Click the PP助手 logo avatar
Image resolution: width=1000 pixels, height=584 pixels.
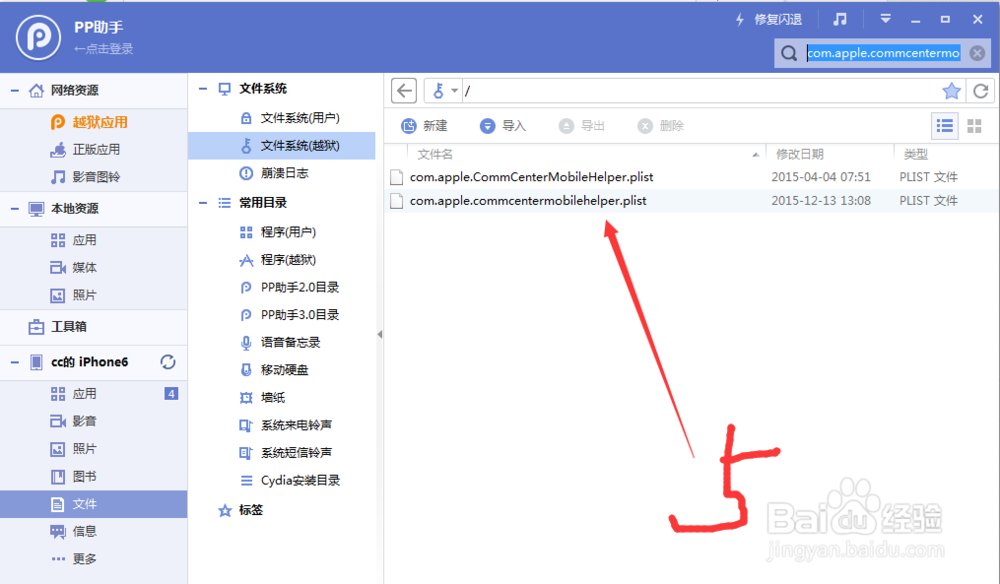pyautogui.click(x=38, y=38)
